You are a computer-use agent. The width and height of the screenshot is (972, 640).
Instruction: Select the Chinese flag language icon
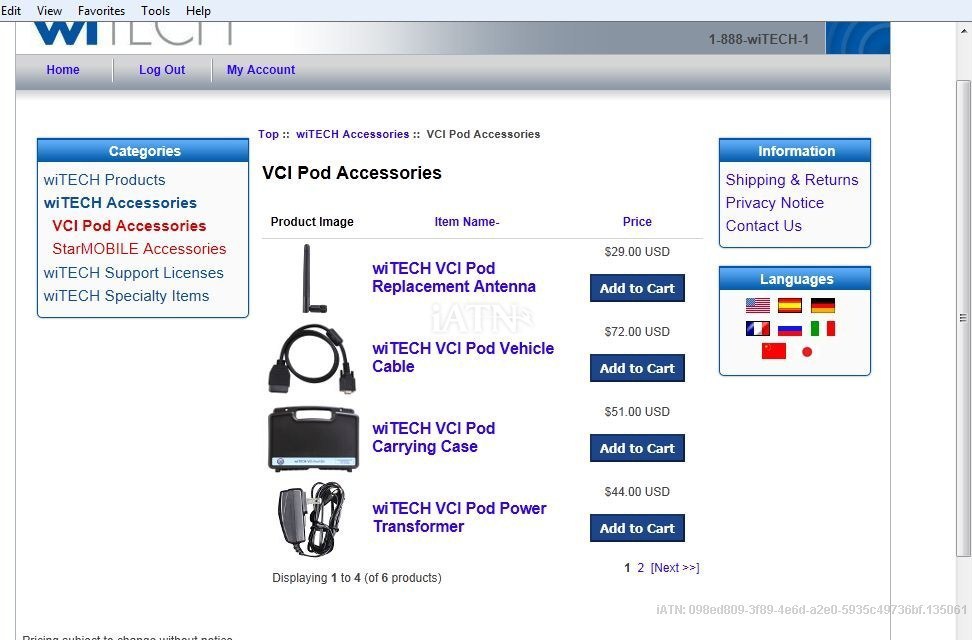[x=774, y=352]
